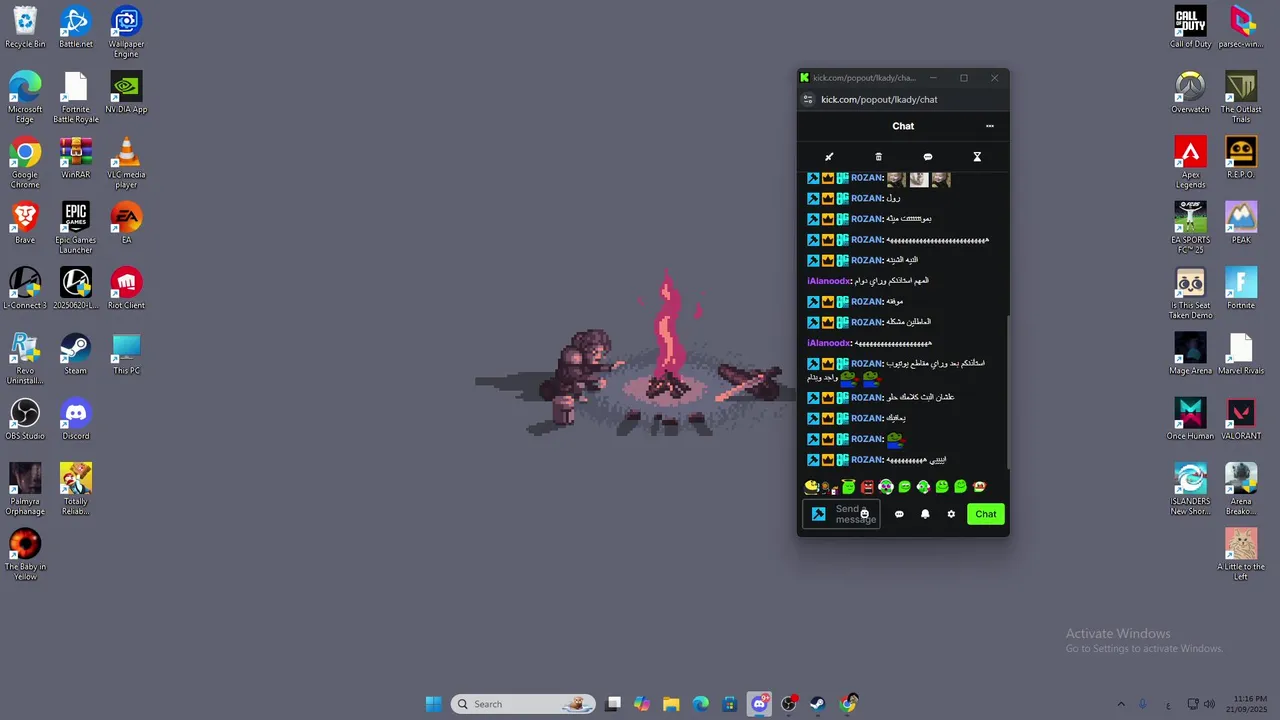Click the site info icon in address bar

pyautogui.click(x=808, y=99)
